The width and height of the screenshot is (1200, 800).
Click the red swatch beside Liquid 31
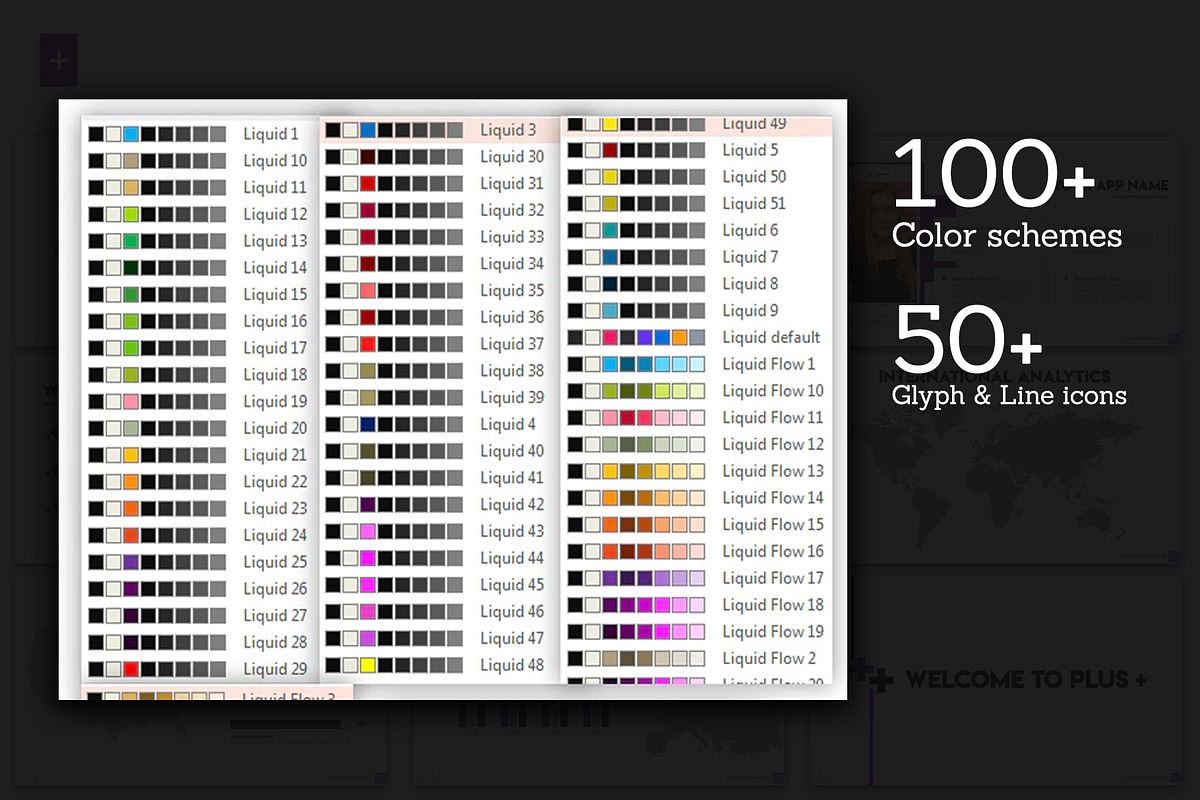[367, 184]
